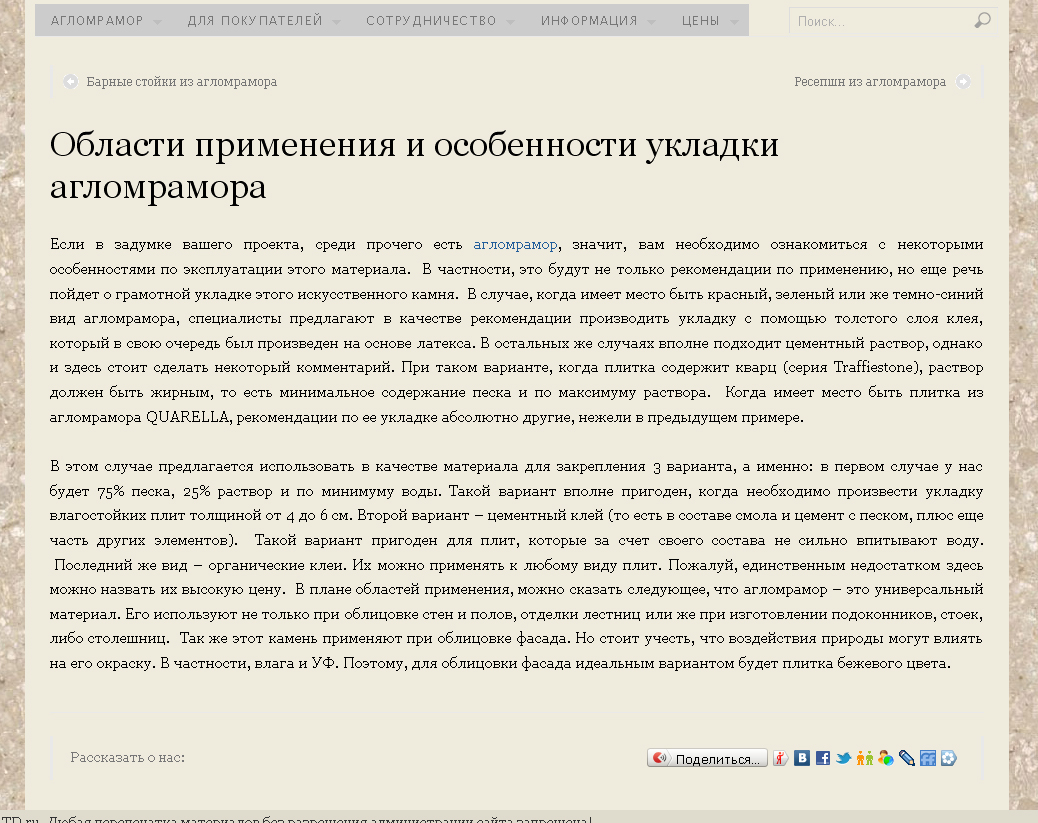Image resolution: width=1038 pixels, height=823 pixels.
Task: Click the search magnifier icon
Action: (x=982, y=21)
